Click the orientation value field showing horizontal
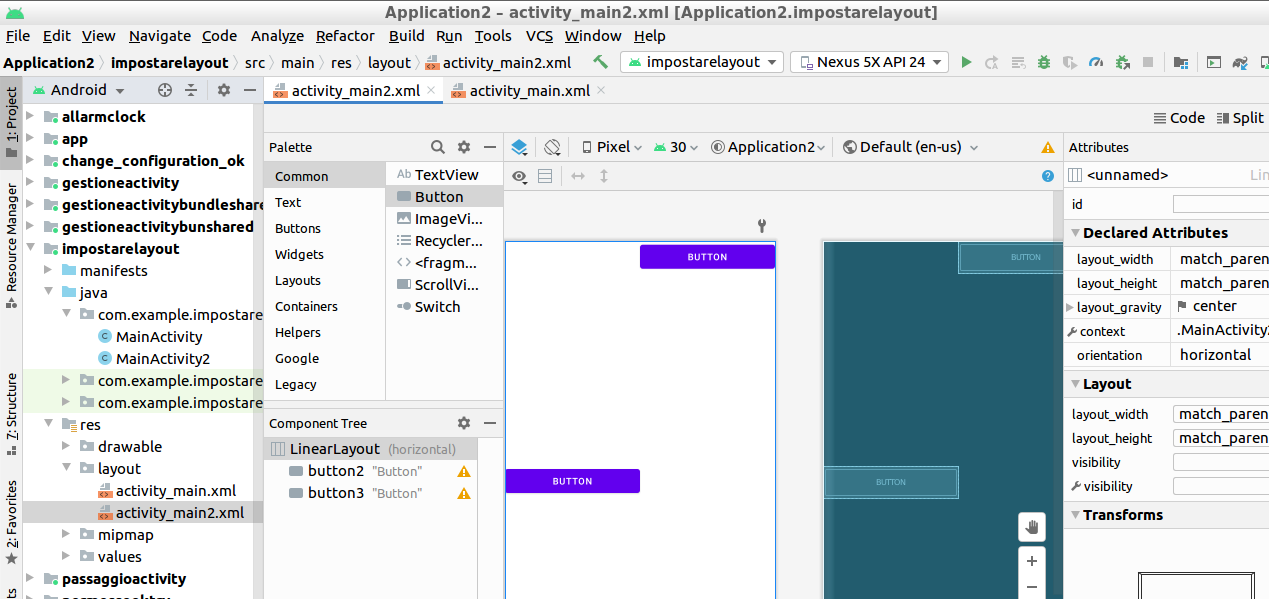Screen dimensions: 1269x599 pyautogui.click(x=1221, y=355)
